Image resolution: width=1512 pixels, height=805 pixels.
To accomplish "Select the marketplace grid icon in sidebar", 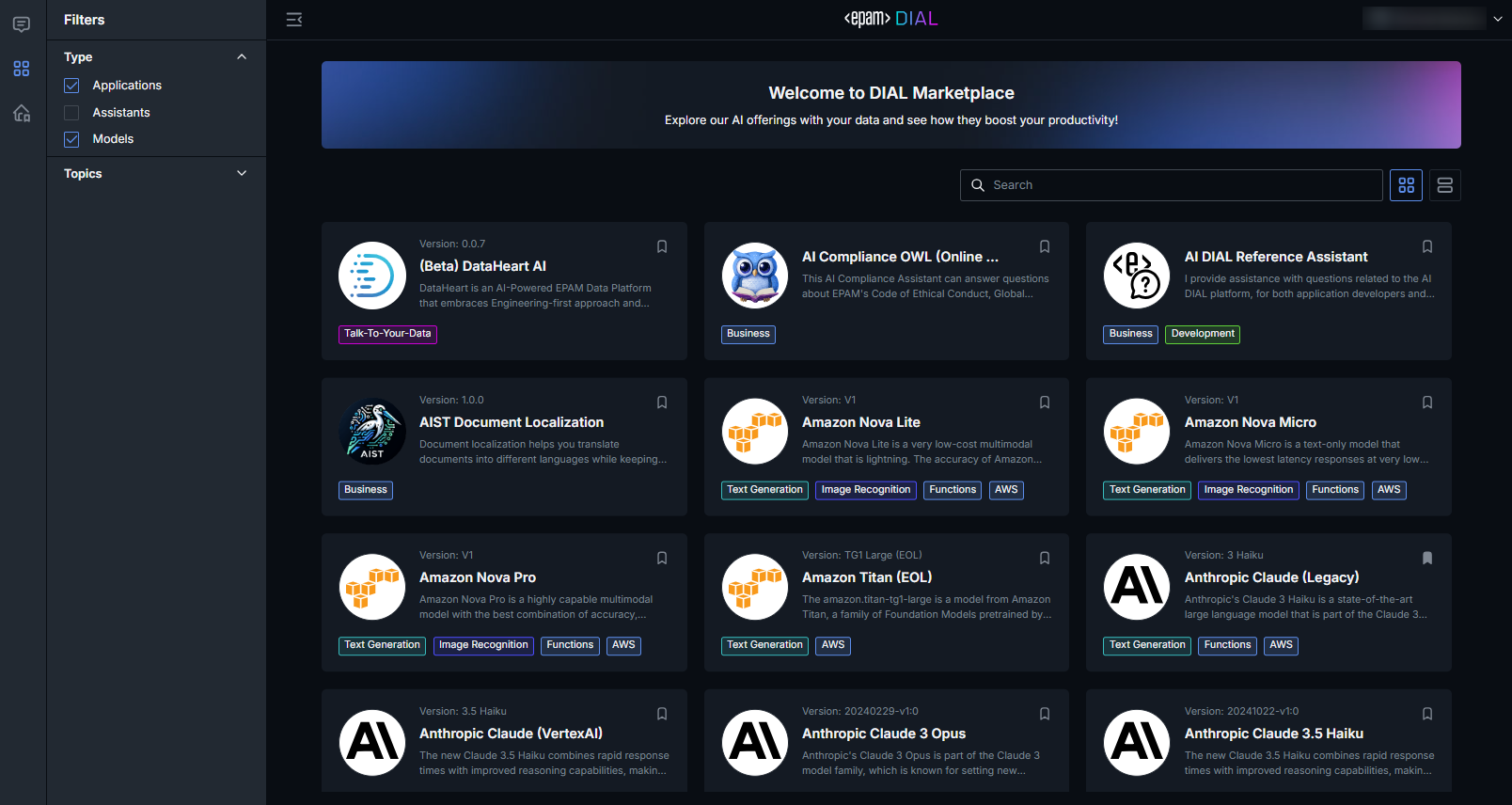I will pos(22,69).
